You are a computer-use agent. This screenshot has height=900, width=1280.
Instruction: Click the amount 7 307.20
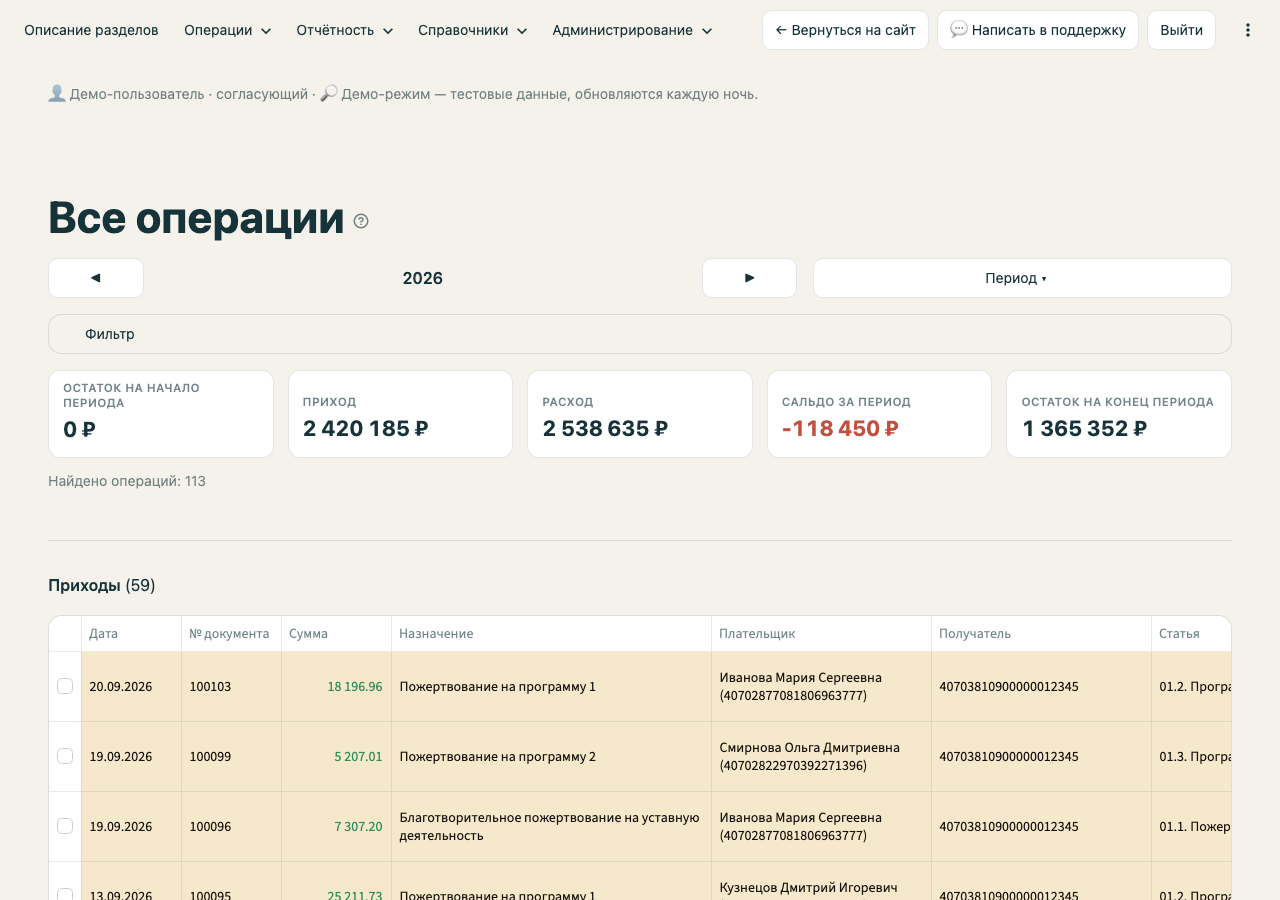(358, 826)
